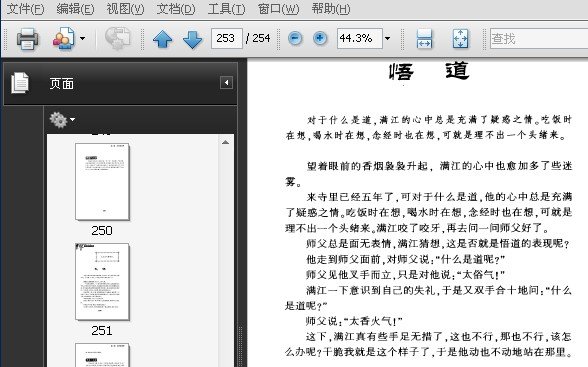
Task: Click the Pages panel document icon
Action: [x=20, y=83]
